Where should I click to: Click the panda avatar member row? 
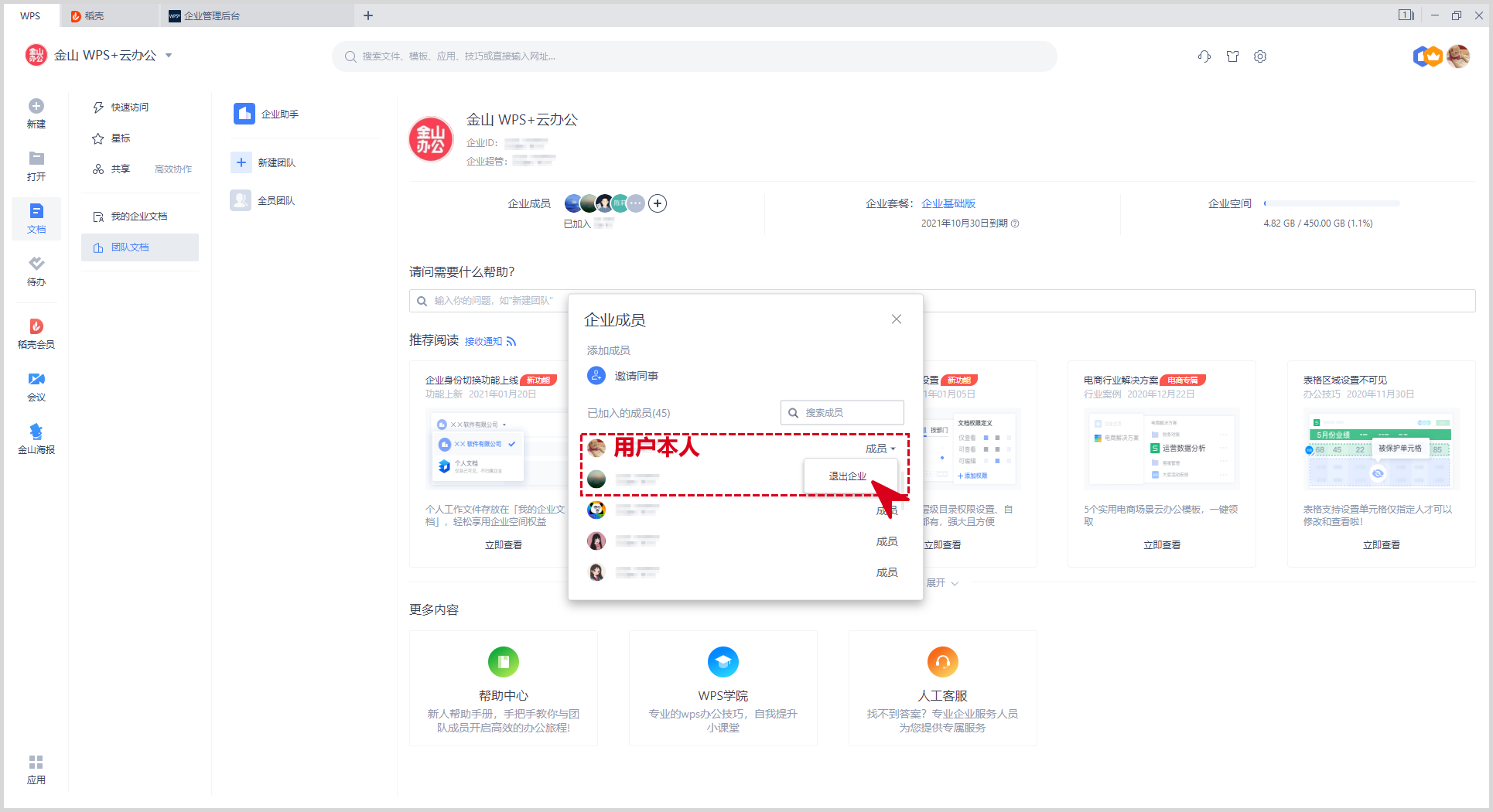pyautogui.click(x=745, y=510)
